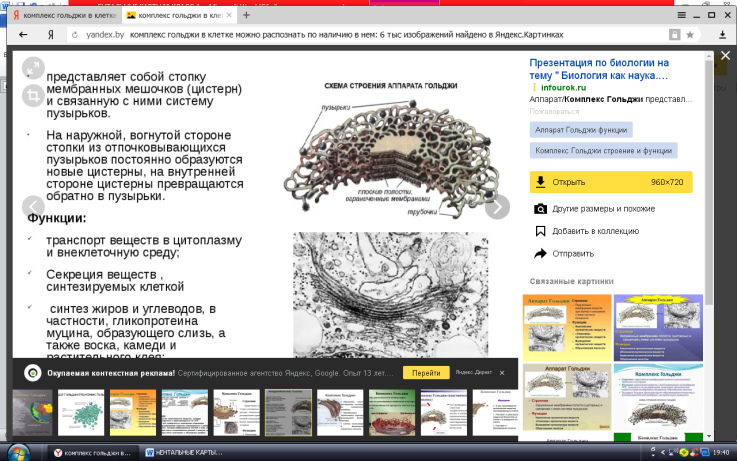Select the crop image fragment tool
The width and height of the screenshot is (737, 461).
pyautogui.click(x=33, y=96)
